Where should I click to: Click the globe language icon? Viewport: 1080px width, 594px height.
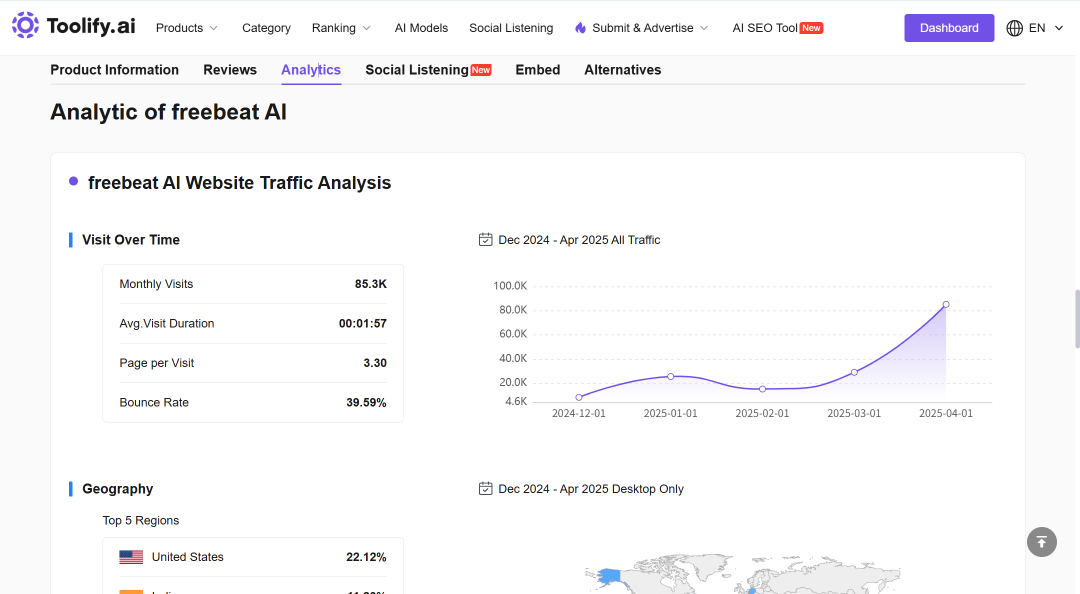tap(1015, 28)
